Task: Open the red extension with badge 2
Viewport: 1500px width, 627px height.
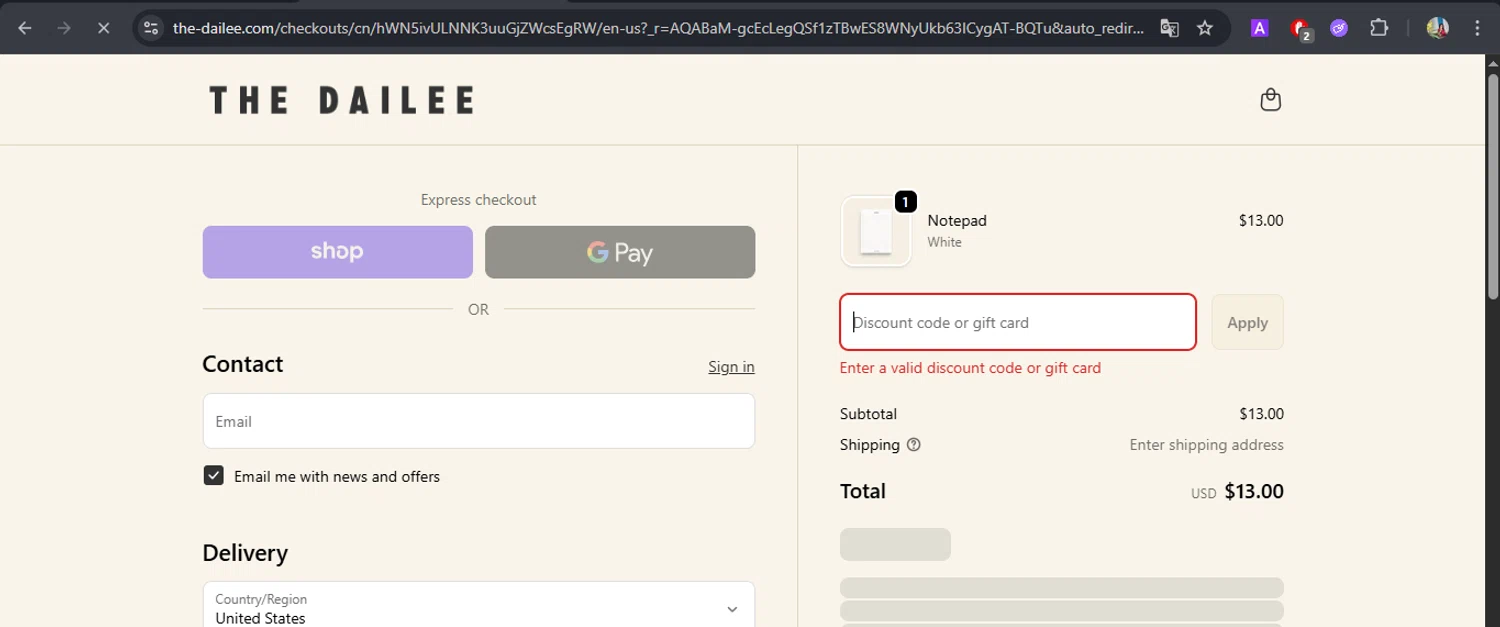Action: click(x=1300, y=29)
